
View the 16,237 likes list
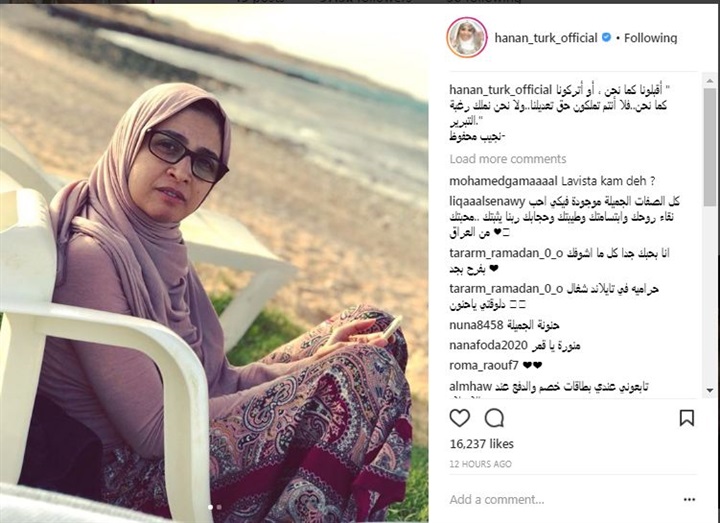tap(481, 444)
